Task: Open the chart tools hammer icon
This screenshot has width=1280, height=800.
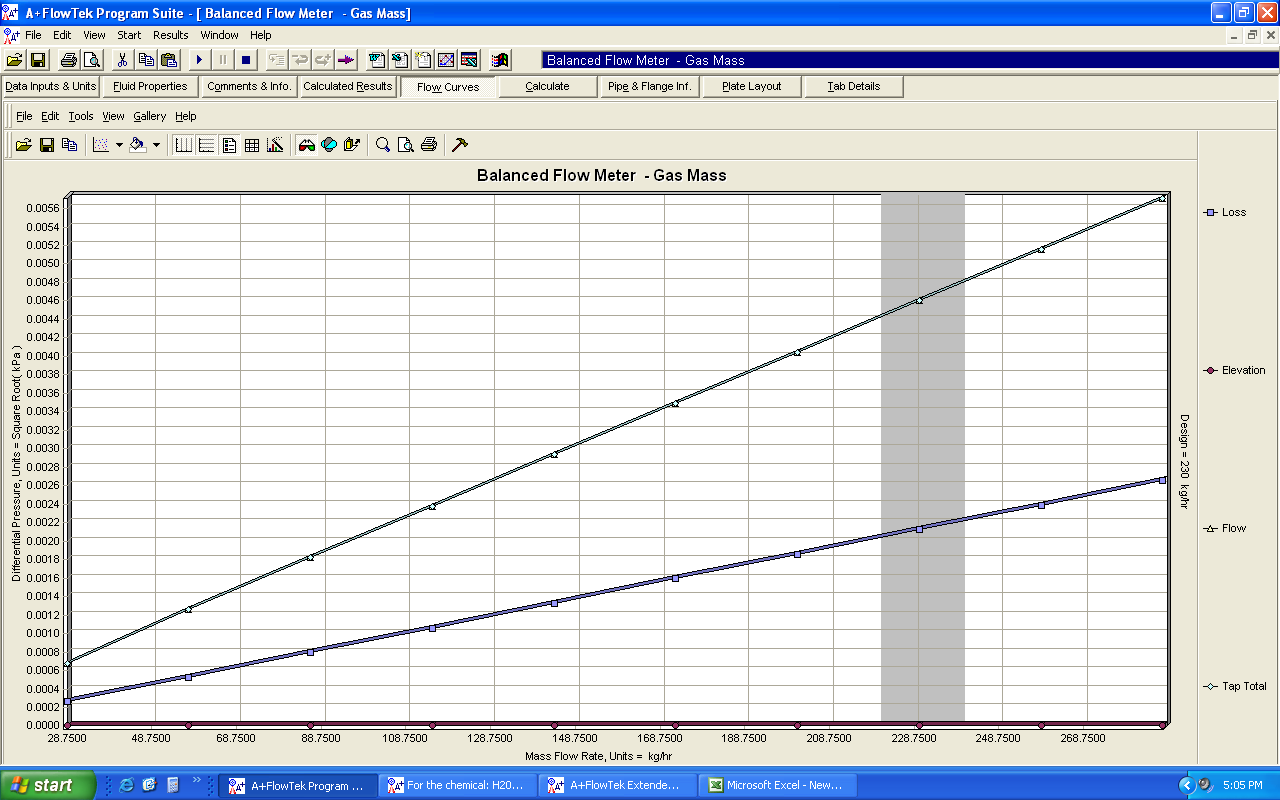Action: (460, 145)
